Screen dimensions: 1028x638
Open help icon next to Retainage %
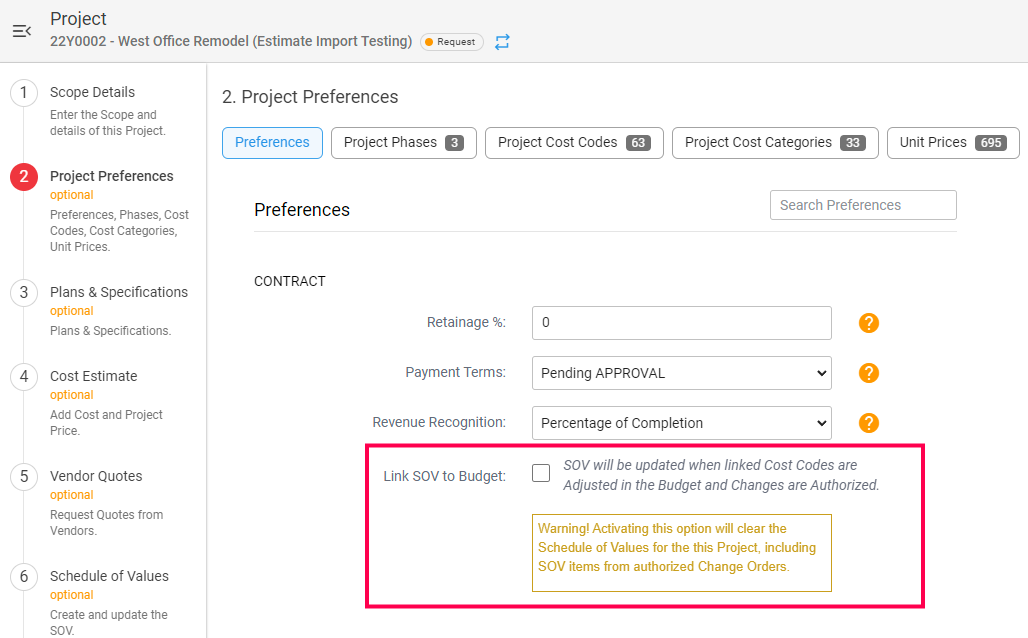pyautogui.click(x=869, y=323)
